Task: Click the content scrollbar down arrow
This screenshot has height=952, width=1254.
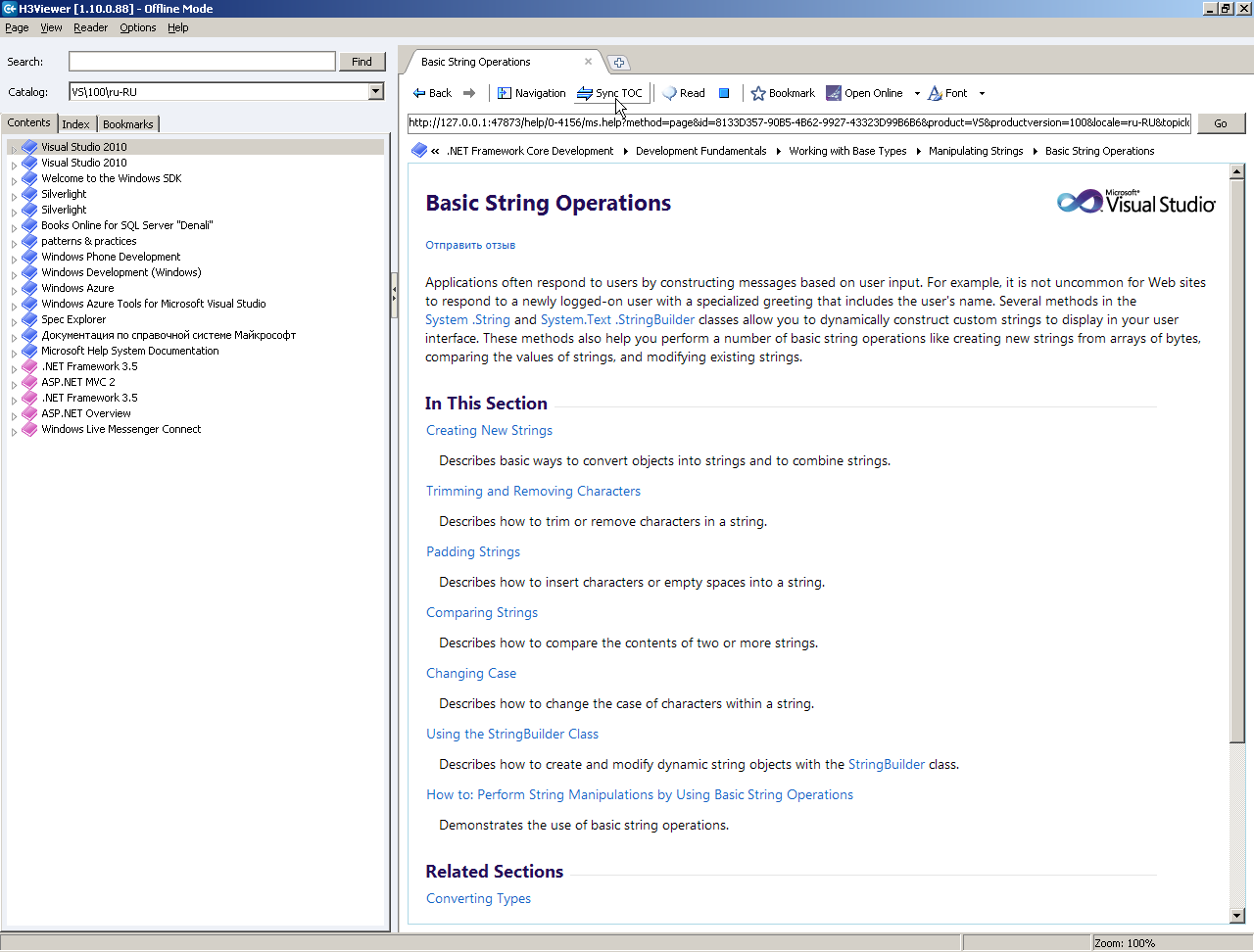Action: pos(1237,916)
